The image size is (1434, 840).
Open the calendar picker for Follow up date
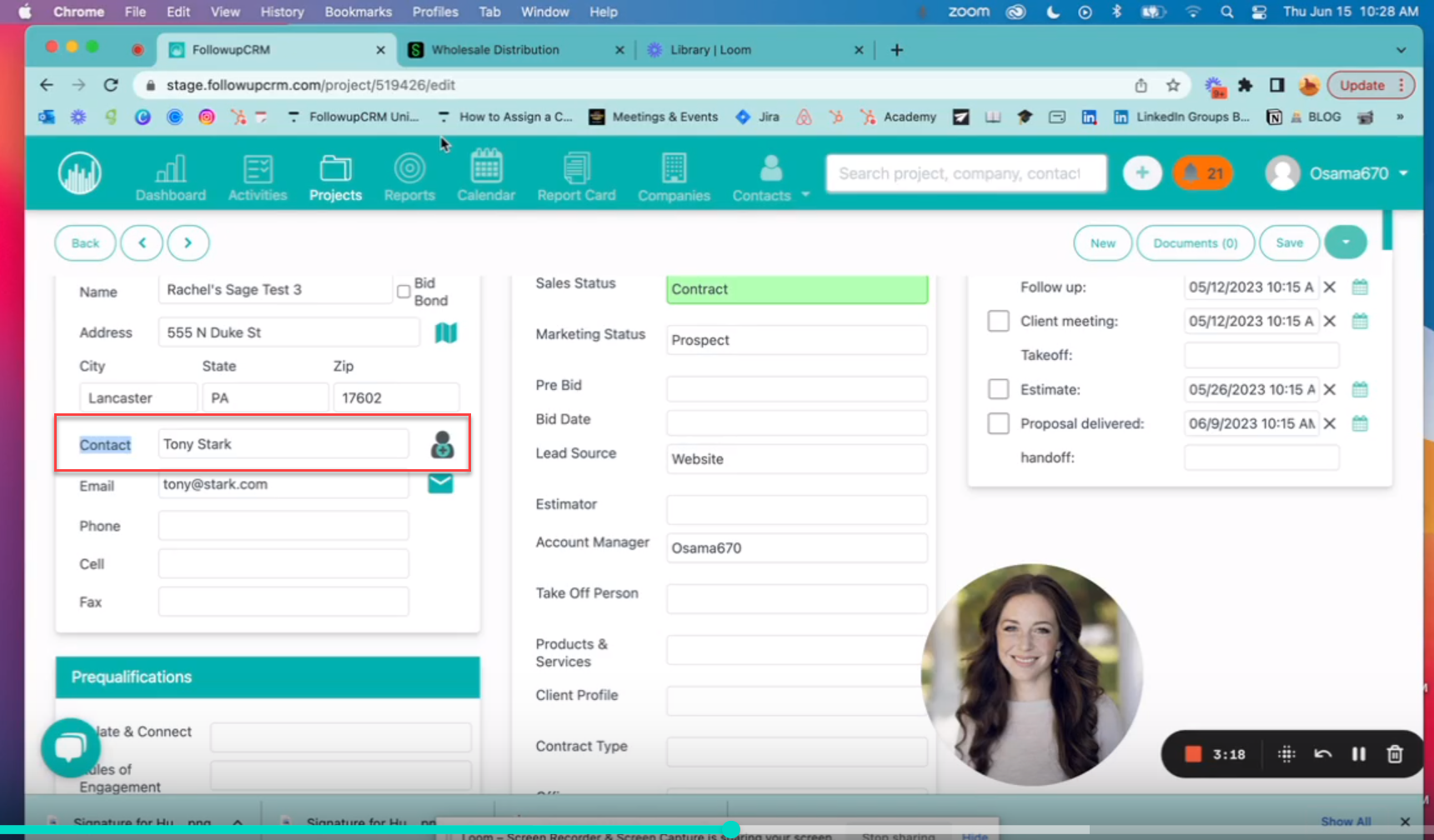click(x=1360, y=286)
